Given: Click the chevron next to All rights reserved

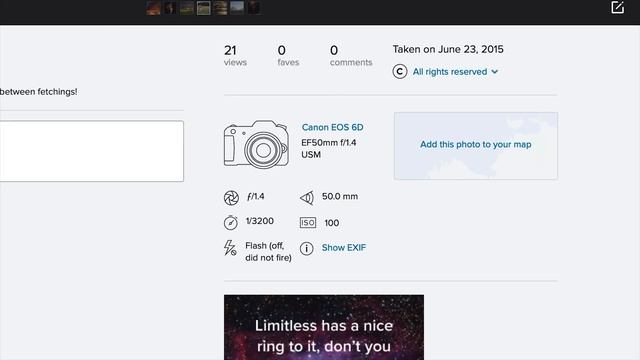Looking at the screenshot, I should (495, 72).
